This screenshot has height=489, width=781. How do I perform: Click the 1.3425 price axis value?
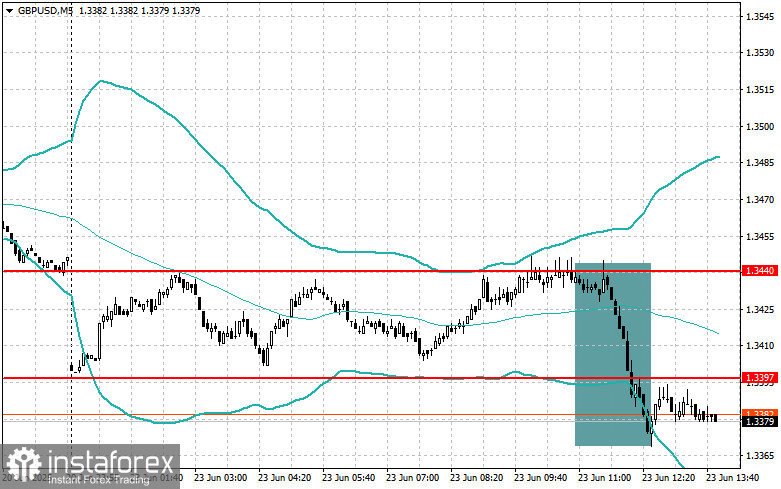point(760,310)
